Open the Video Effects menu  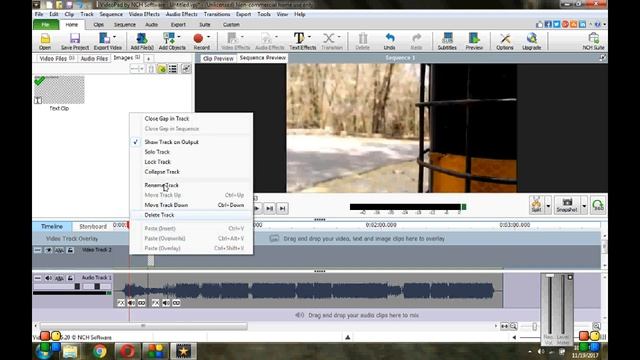144,14
